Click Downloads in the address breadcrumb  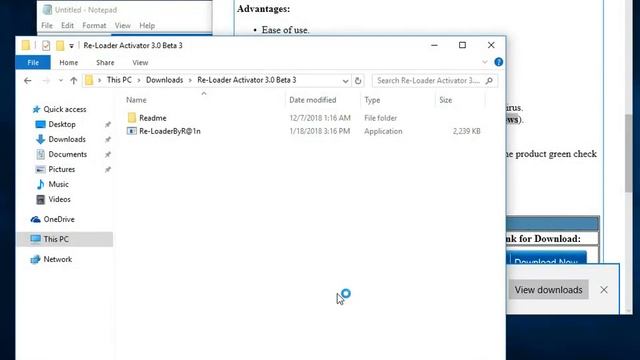164,80
